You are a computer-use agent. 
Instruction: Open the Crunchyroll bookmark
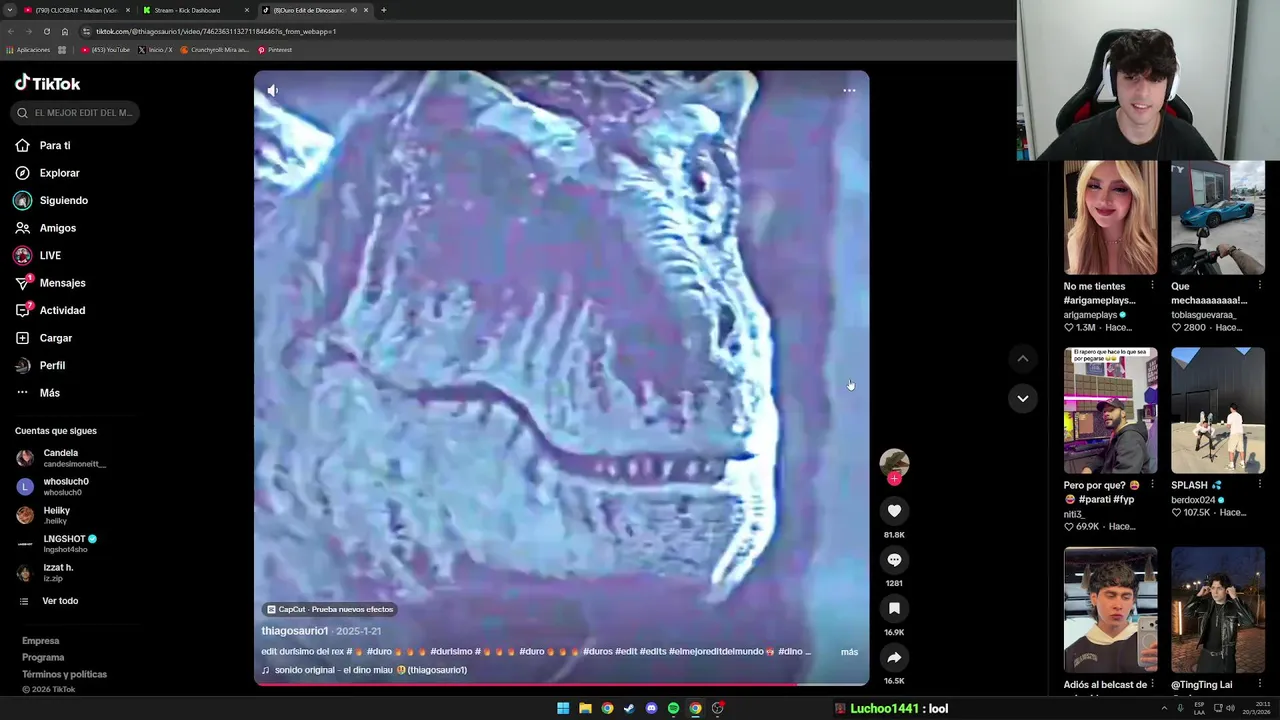click(214, 50)
